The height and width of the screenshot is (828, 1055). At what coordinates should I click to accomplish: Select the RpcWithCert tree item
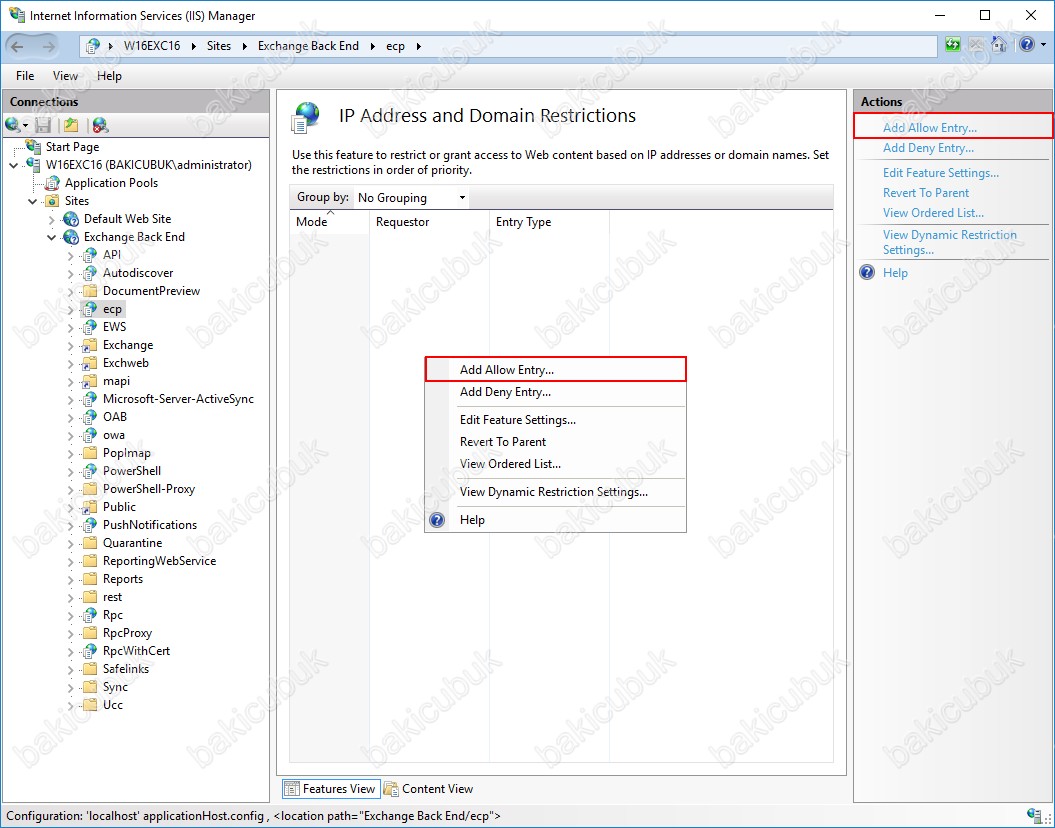[x=137, y=651]
